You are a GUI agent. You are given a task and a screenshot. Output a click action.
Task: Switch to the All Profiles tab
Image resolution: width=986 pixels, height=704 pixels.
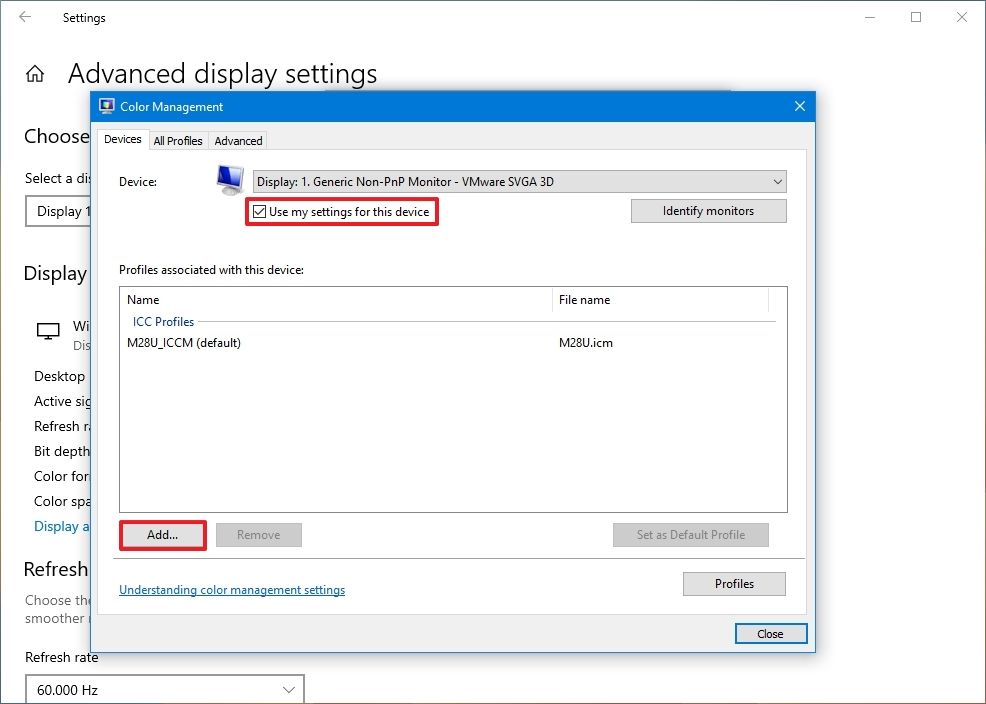click(x=177, y=140)
